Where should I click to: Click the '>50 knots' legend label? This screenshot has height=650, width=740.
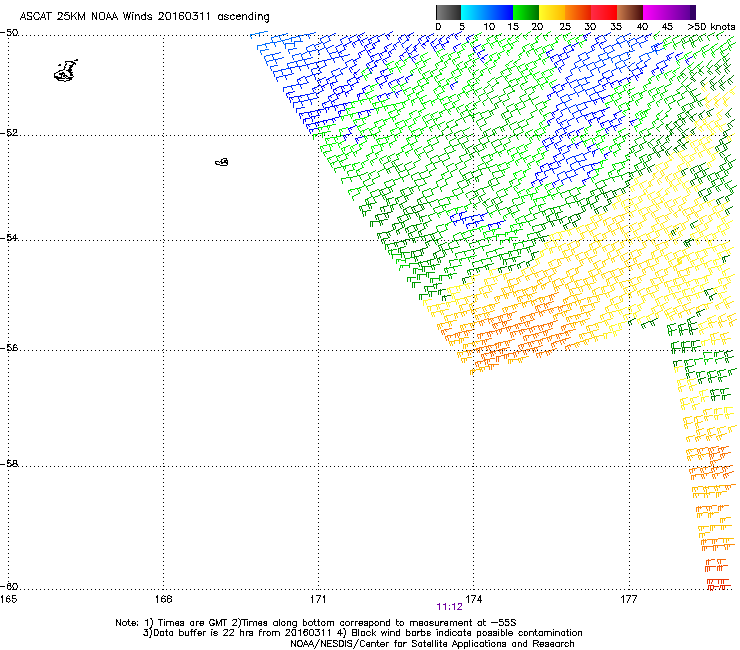[x=711, y=27]
